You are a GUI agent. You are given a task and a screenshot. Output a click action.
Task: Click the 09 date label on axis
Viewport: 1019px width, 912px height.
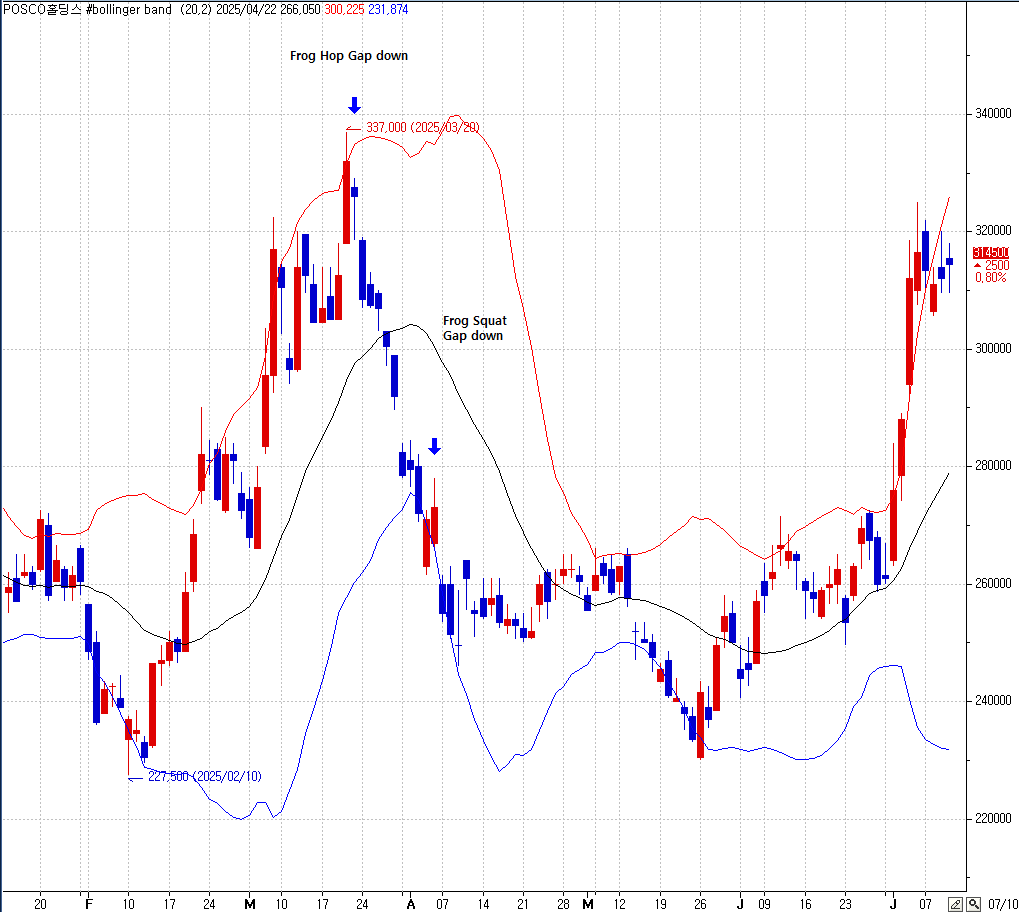coord(764,904)
